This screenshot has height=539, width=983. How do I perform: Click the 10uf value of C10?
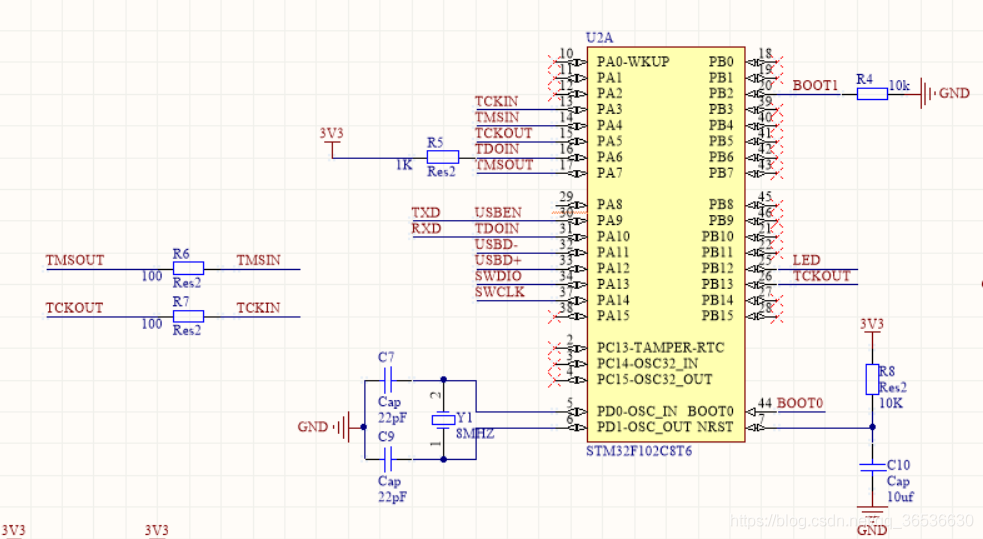point(900,497)
